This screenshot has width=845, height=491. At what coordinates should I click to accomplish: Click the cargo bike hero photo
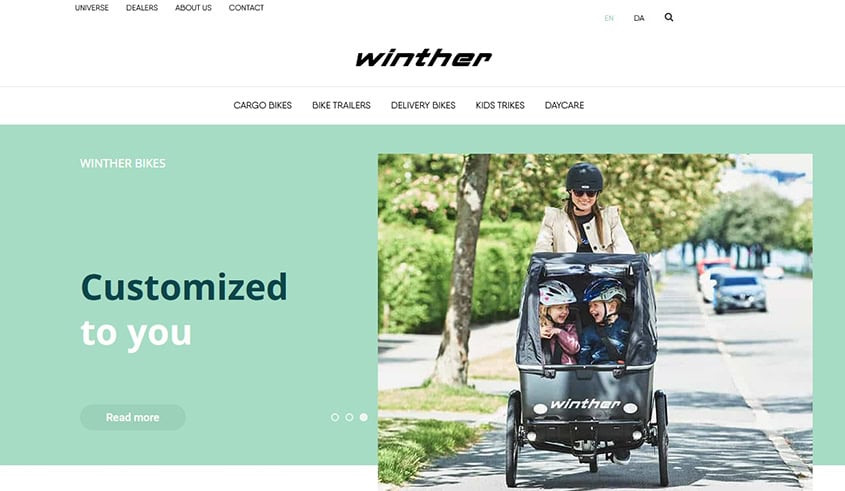(x=595, y=322)
